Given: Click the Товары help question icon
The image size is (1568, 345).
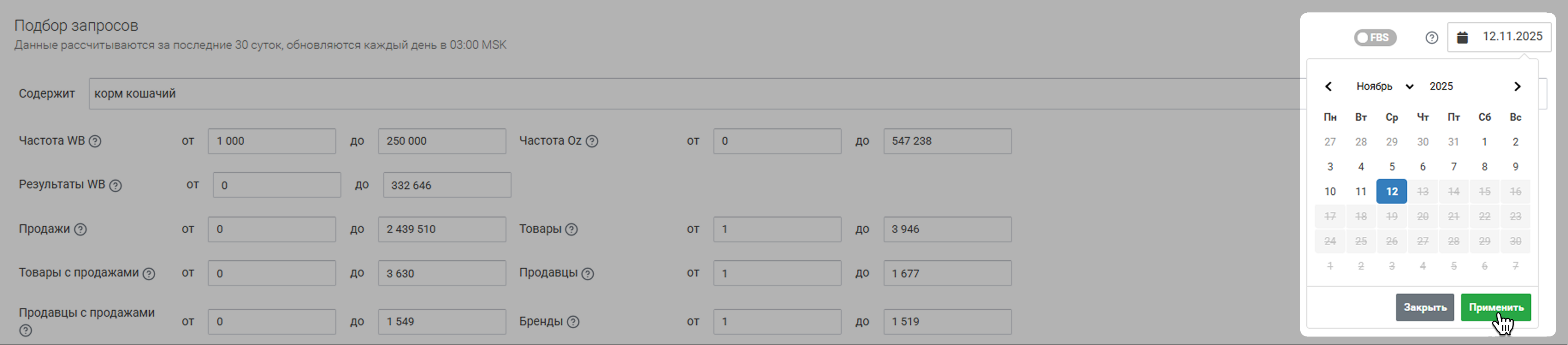Looking at the screenshot, I should [571, 229].
